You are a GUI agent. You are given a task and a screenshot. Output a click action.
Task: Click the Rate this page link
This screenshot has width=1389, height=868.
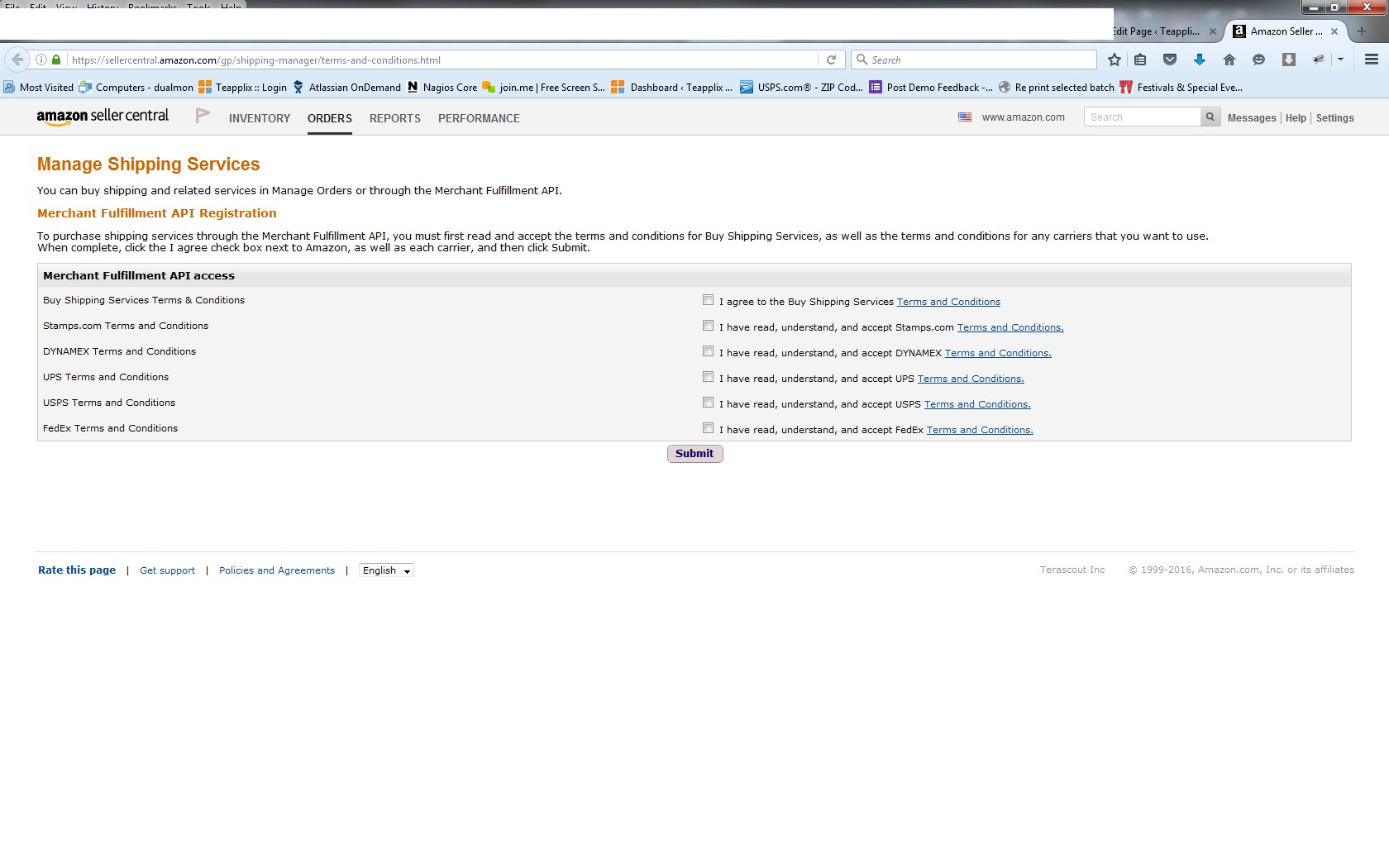tap(77, 570)
